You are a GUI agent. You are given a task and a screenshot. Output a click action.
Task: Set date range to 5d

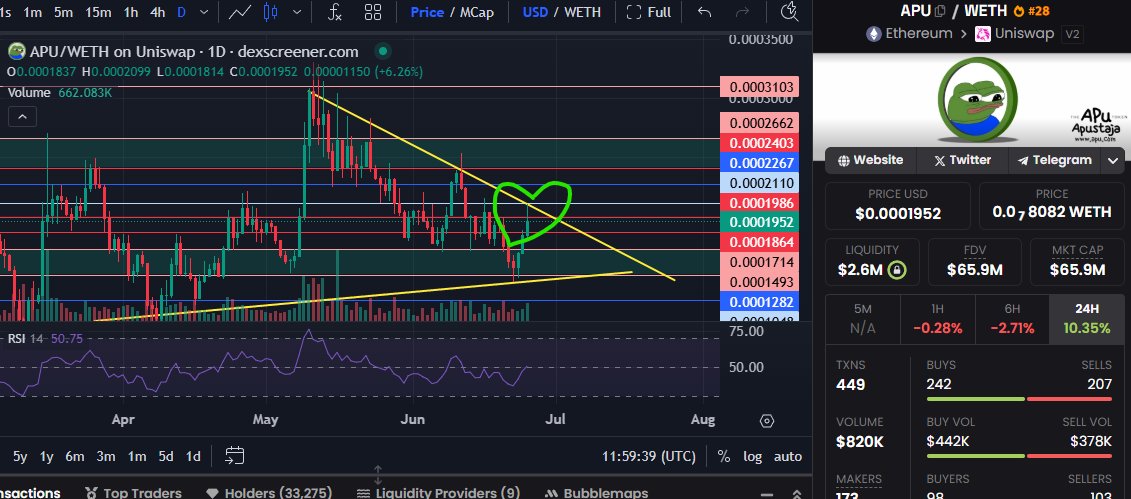click(166, 456)
